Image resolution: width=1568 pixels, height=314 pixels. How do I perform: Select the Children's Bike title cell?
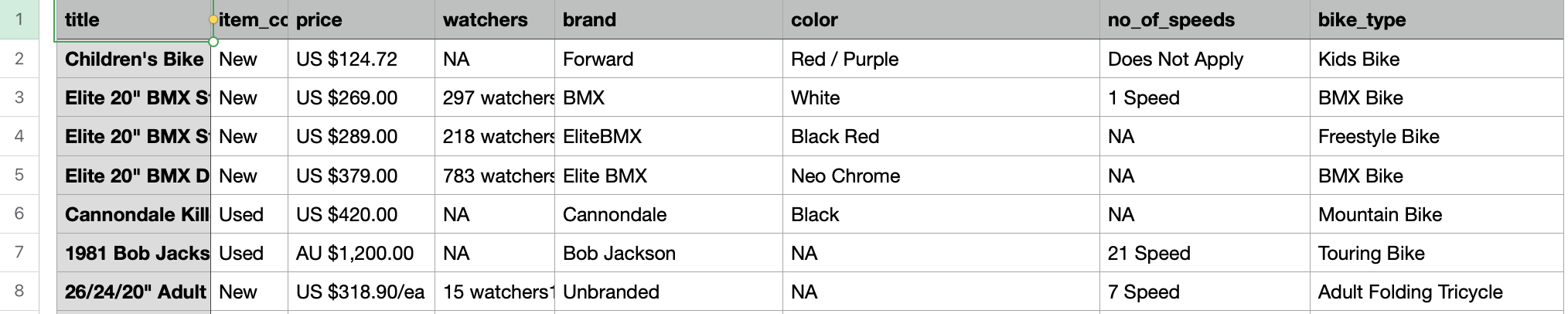(133, 59)
